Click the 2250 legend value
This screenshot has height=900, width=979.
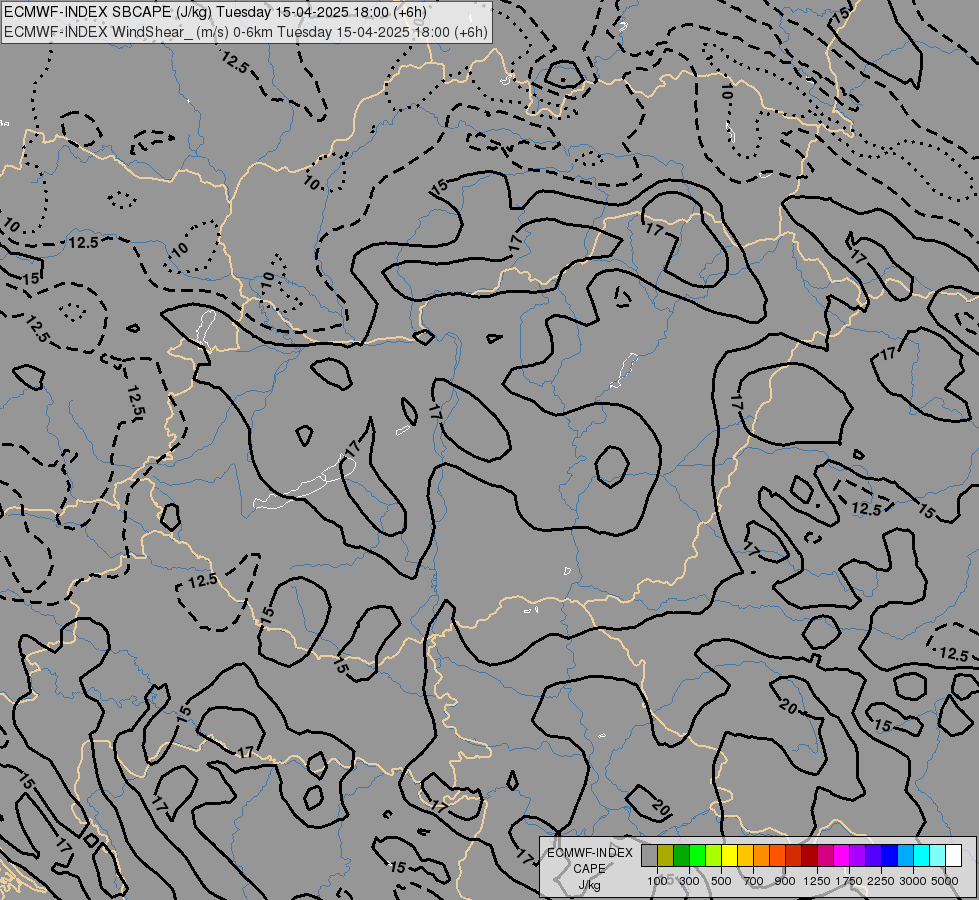click(x=881, y=881)
